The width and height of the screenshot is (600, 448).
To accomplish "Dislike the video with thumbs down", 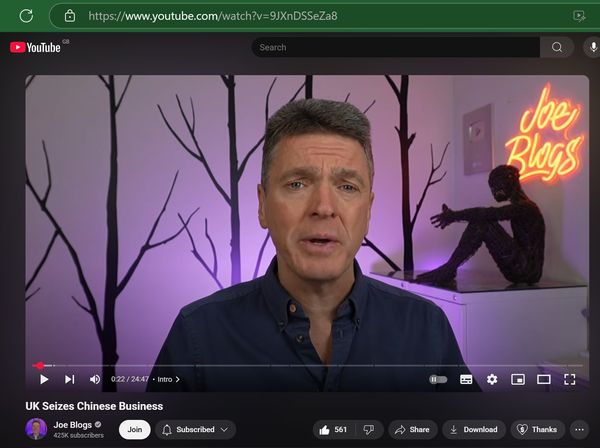I will (369, 429).
